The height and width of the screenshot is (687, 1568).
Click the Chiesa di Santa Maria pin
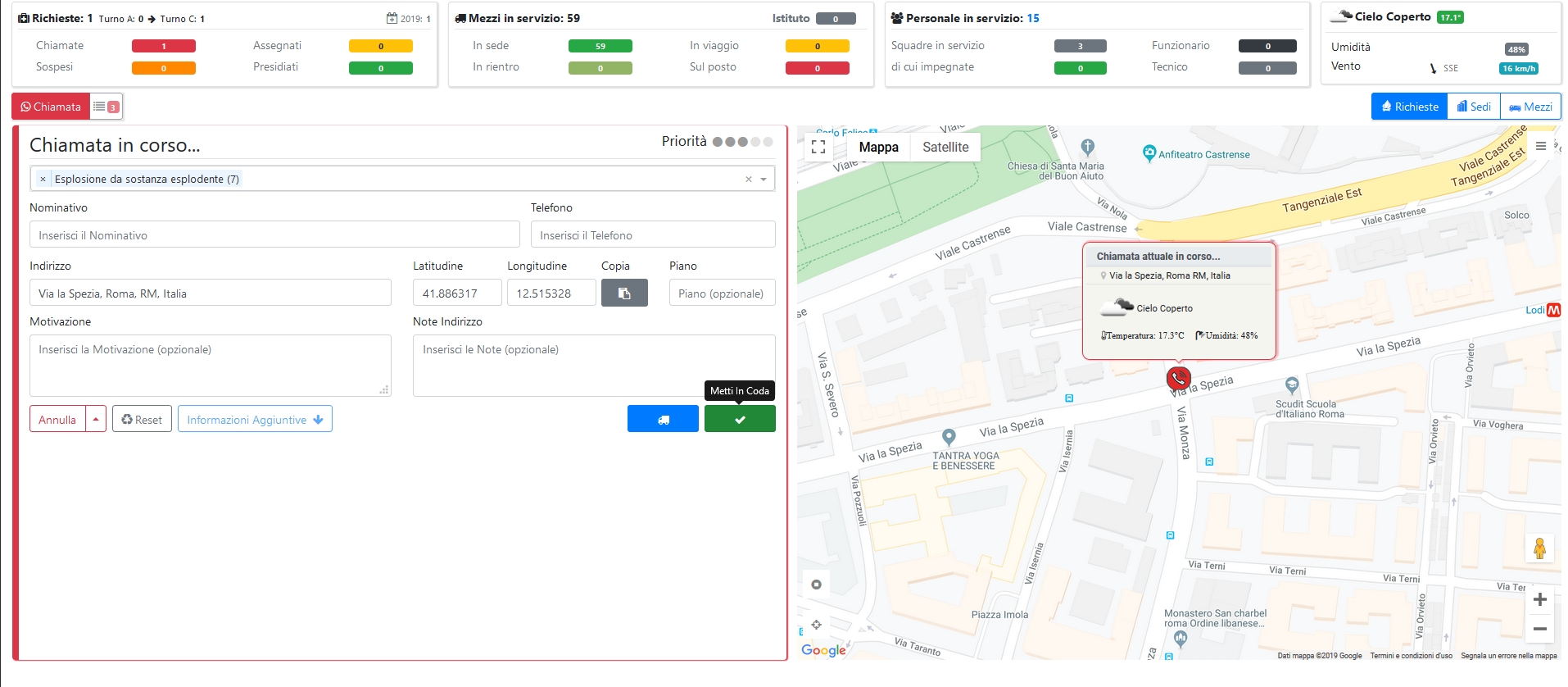coord(1087,147)
